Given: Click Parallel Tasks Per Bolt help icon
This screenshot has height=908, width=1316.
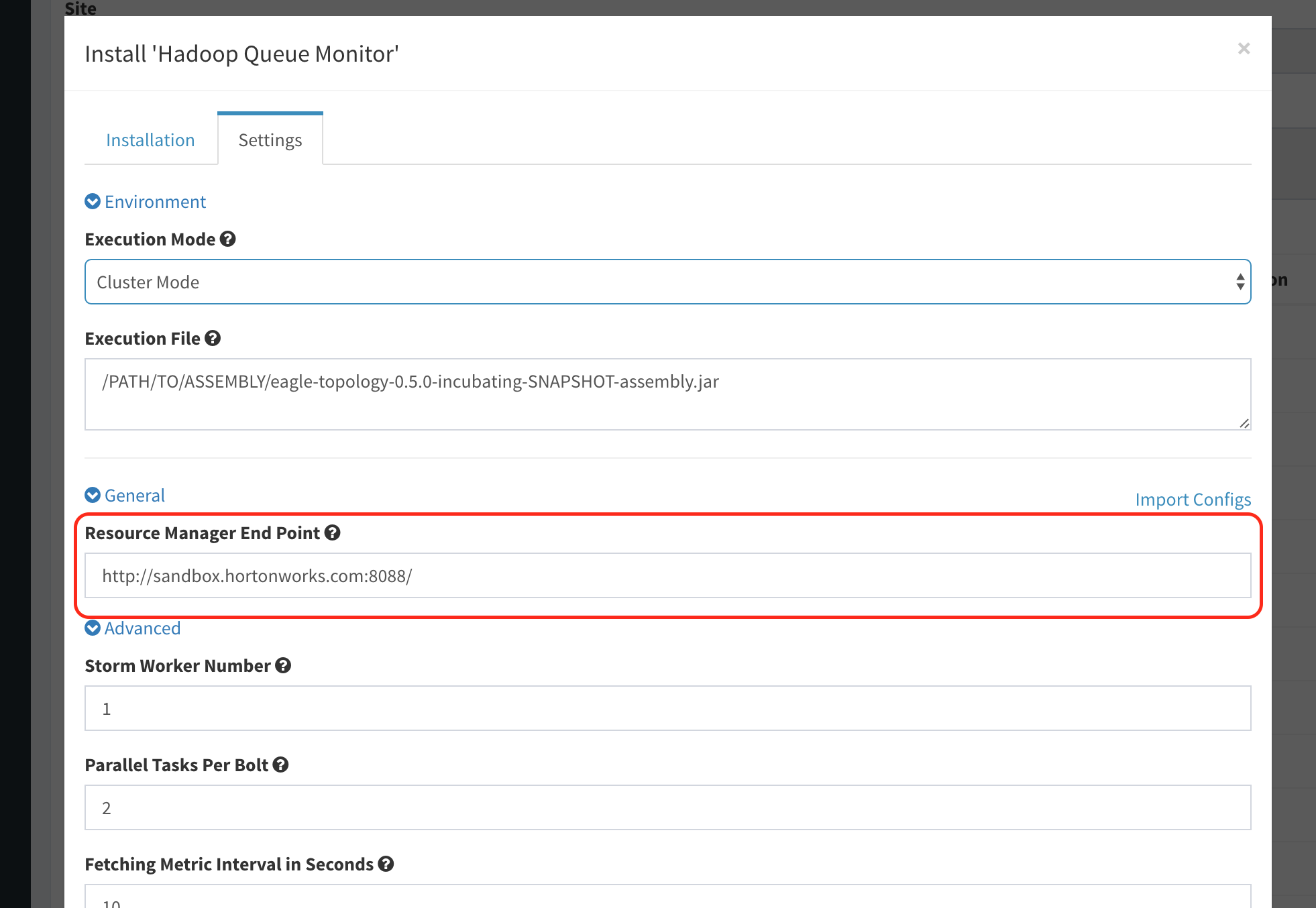Looking at the screenshot, I should [x=281, y=765].
